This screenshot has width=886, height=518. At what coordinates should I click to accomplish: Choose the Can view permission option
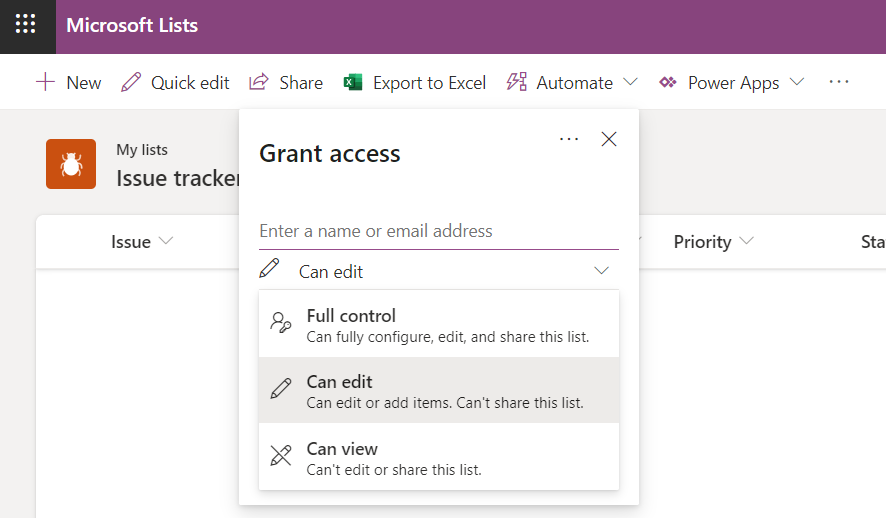tap(438, 457)
